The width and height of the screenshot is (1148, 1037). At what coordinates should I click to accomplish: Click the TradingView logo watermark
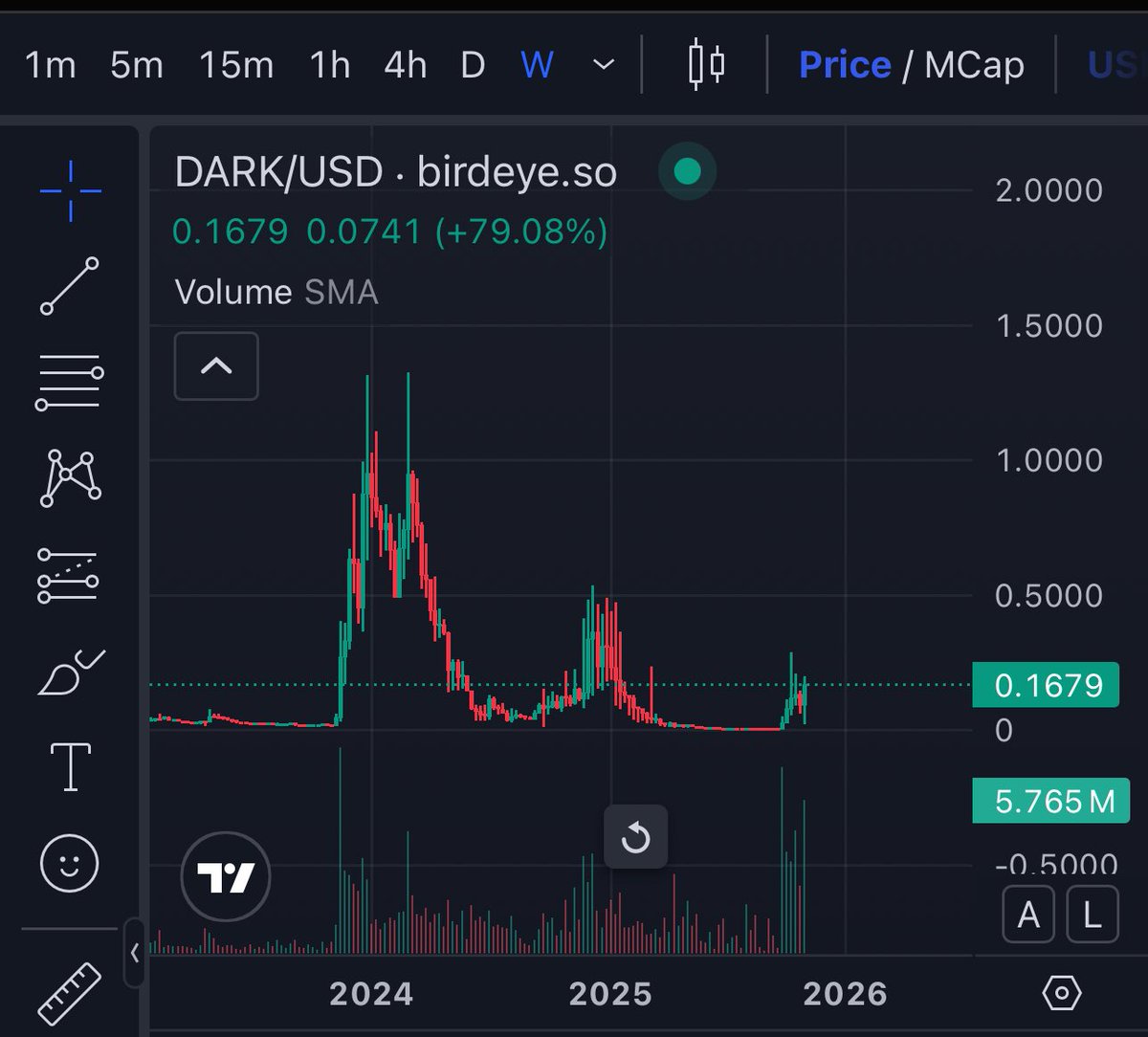click(226, 878)
